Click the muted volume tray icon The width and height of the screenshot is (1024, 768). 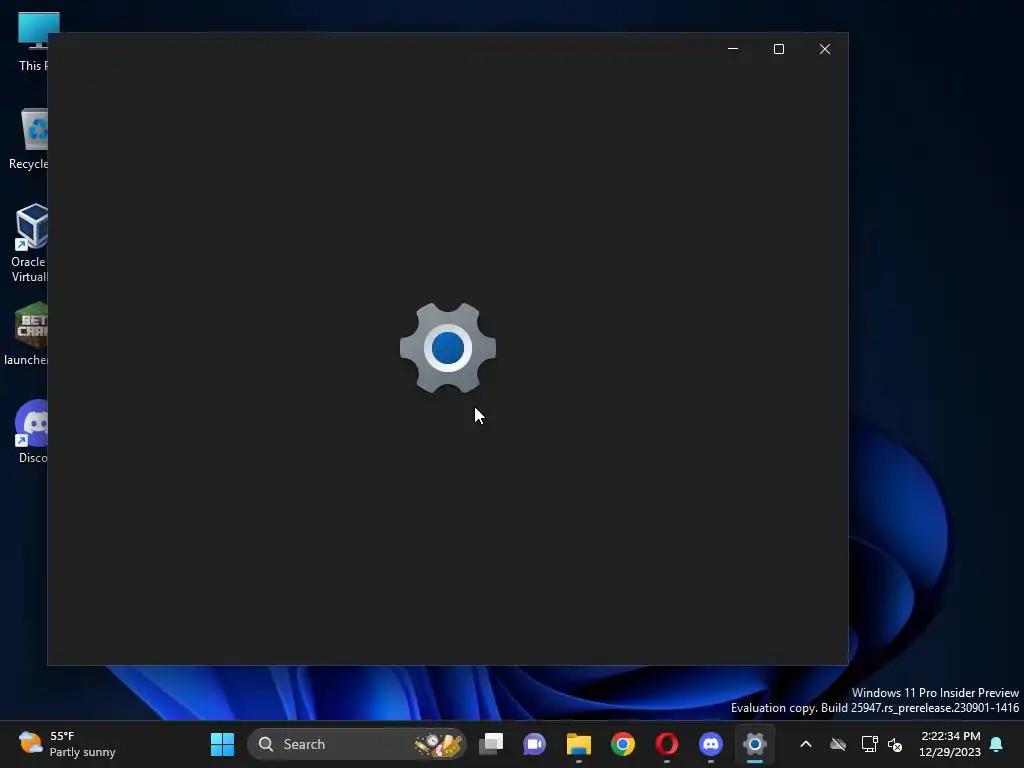coord(895,744)
